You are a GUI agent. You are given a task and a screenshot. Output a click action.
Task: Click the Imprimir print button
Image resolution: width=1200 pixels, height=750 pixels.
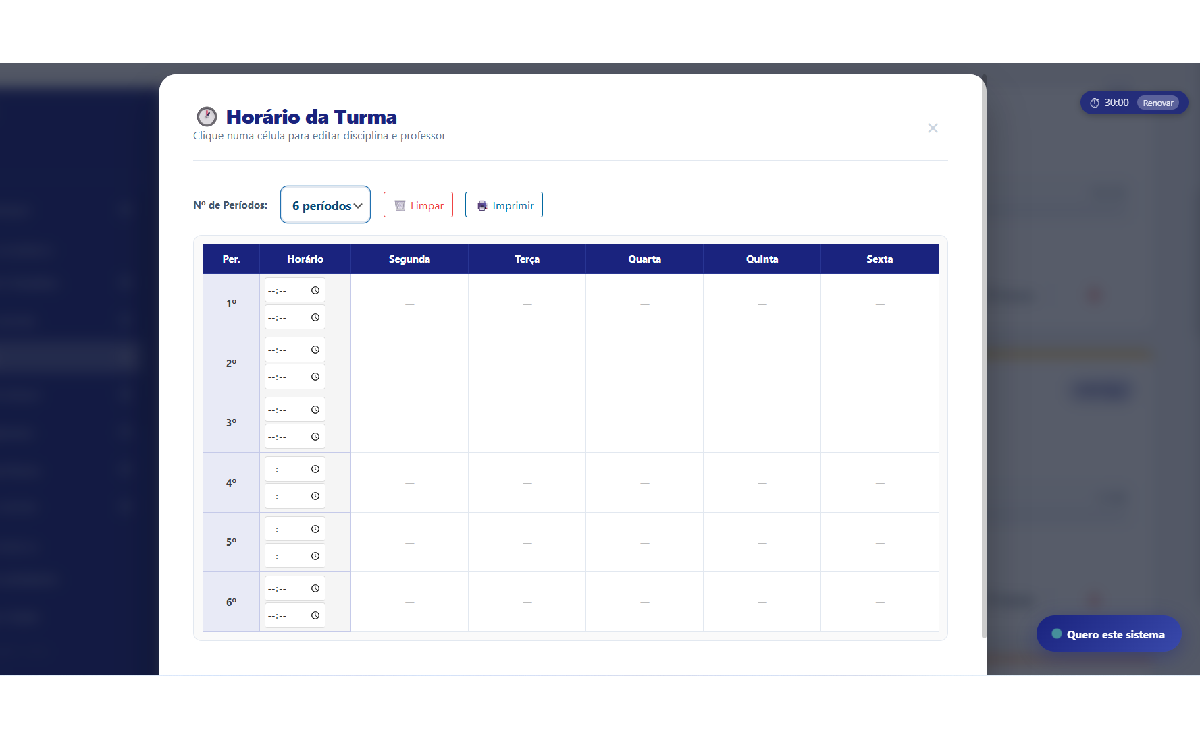point(504,206)
